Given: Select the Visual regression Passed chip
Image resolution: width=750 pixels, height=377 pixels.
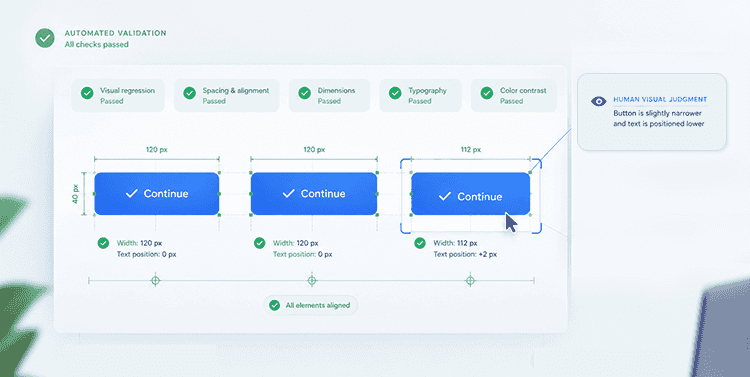Looking at the screenshot, I should tap(118, 95).
